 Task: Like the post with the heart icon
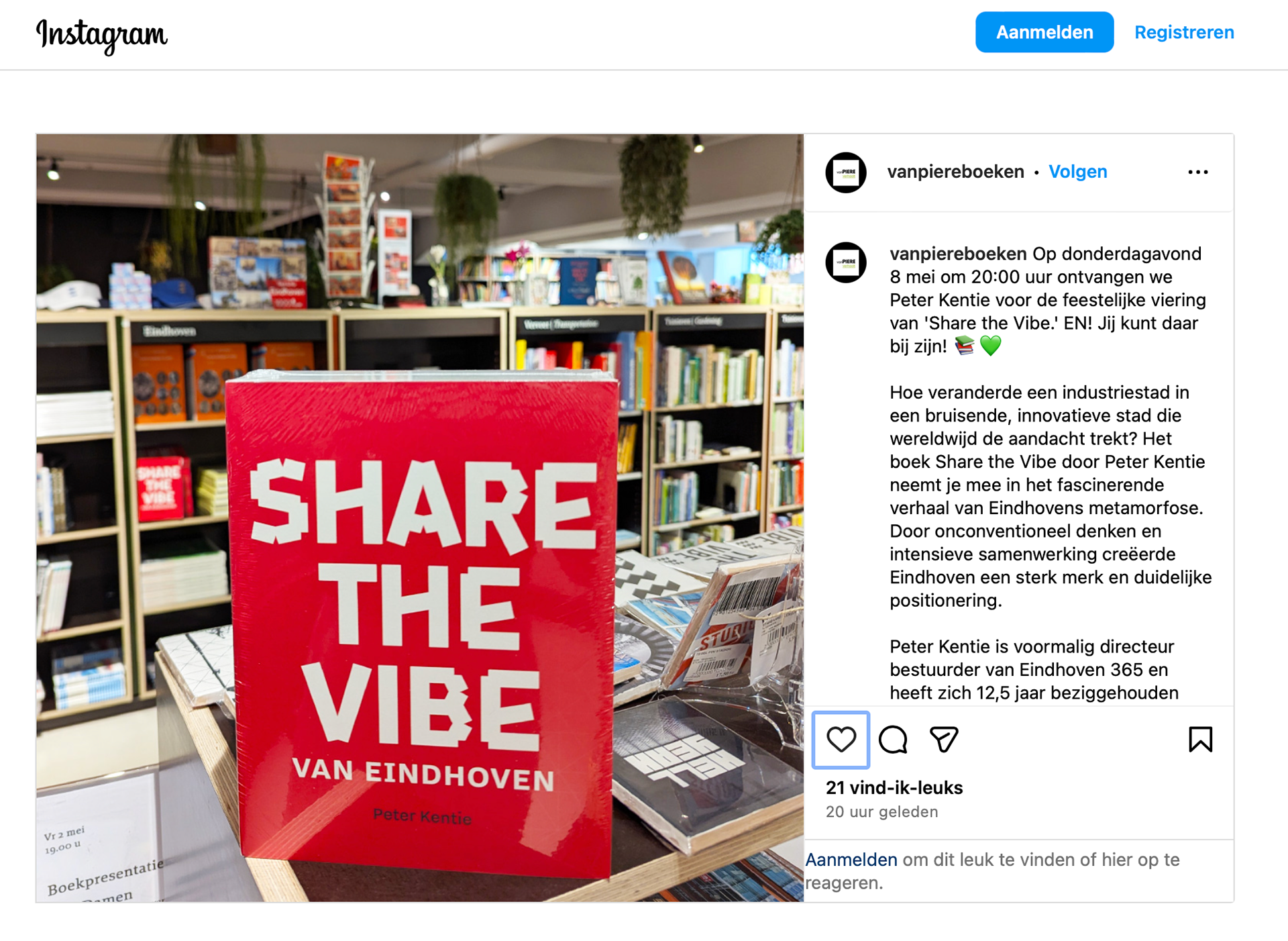coord(841,740)
